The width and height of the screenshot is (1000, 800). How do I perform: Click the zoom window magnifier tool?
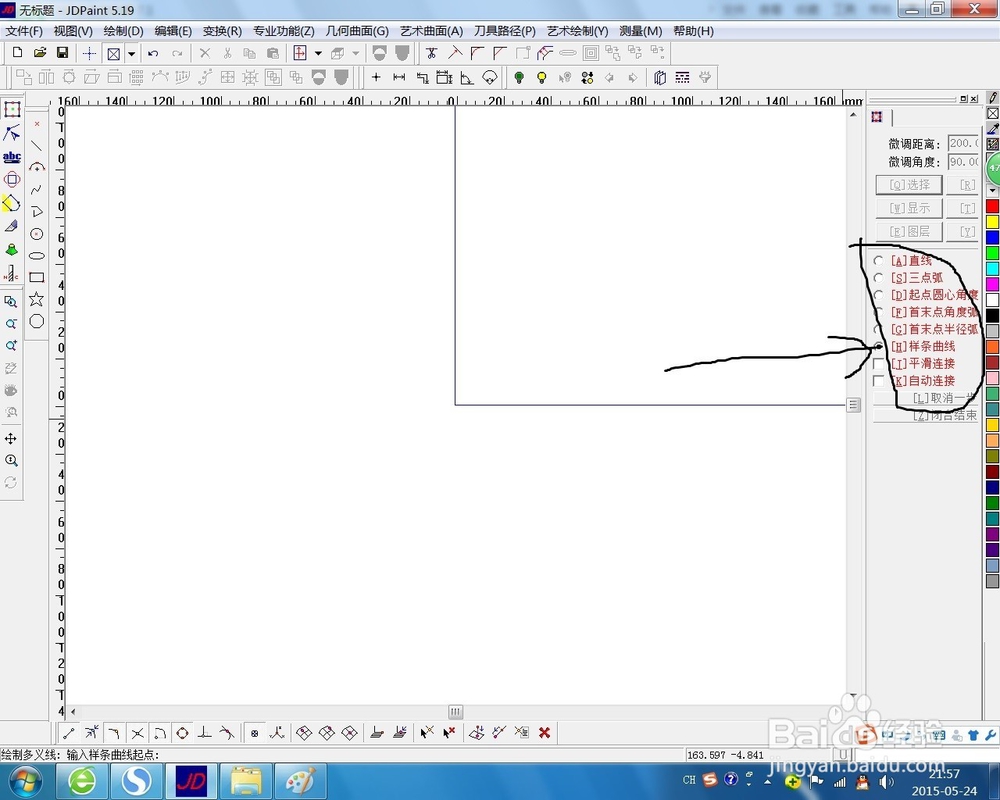click(11, 302)
